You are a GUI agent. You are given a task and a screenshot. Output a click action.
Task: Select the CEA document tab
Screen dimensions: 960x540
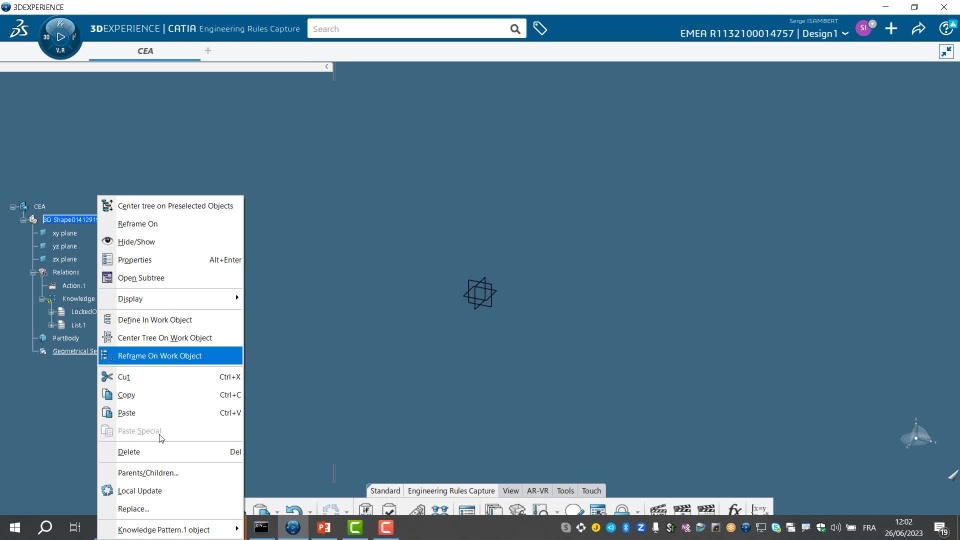(x=145, y=51)
